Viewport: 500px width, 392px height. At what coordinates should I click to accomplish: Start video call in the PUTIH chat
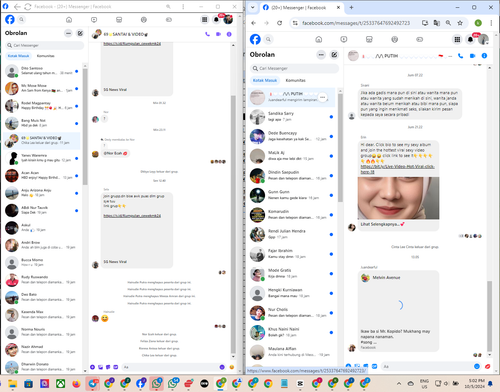472,56
